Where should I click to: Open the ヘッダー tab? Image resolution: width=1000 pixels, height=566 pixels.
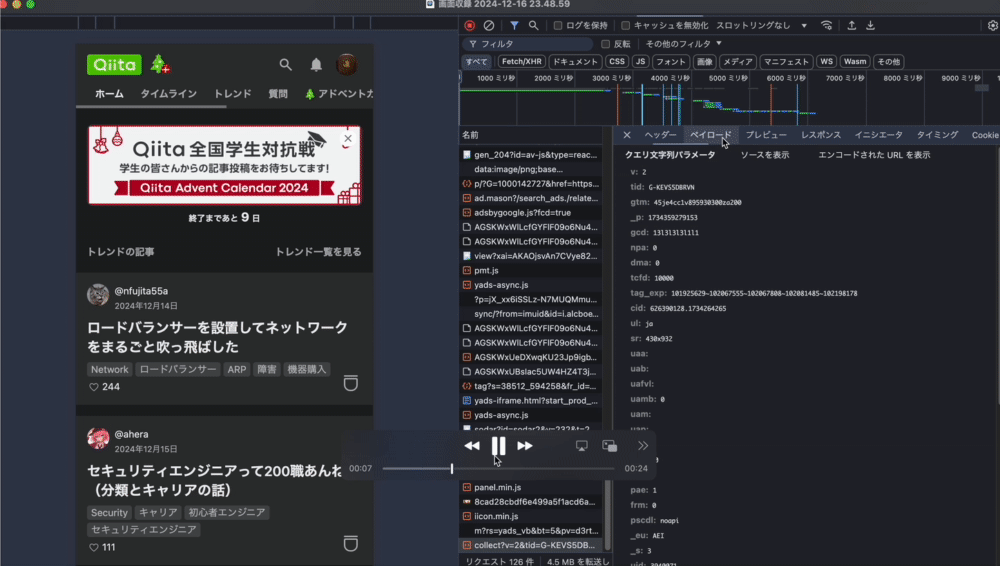tap(660, 135)
